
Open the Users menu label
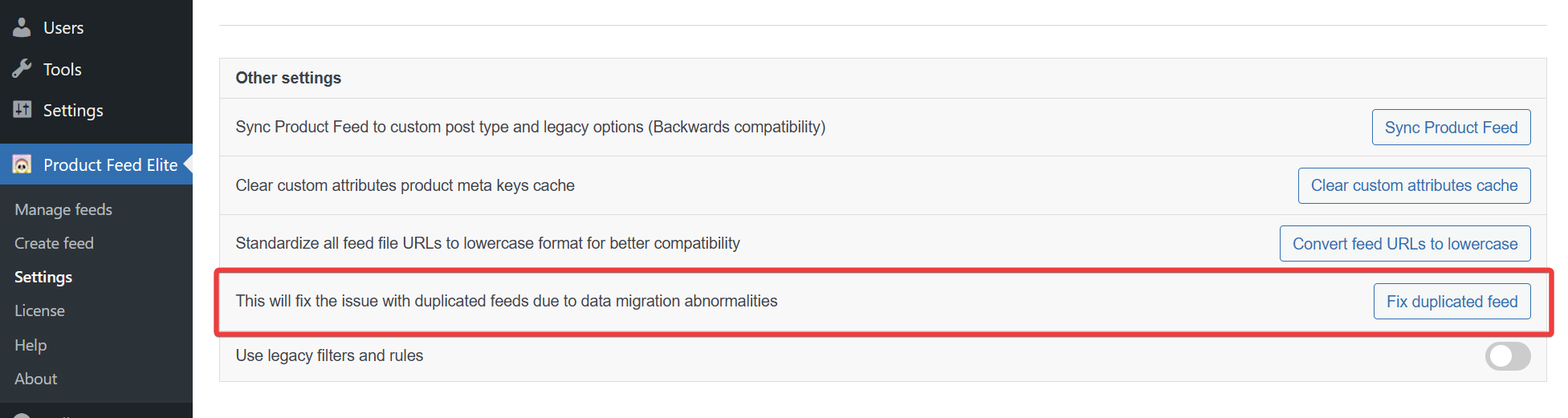63,28
